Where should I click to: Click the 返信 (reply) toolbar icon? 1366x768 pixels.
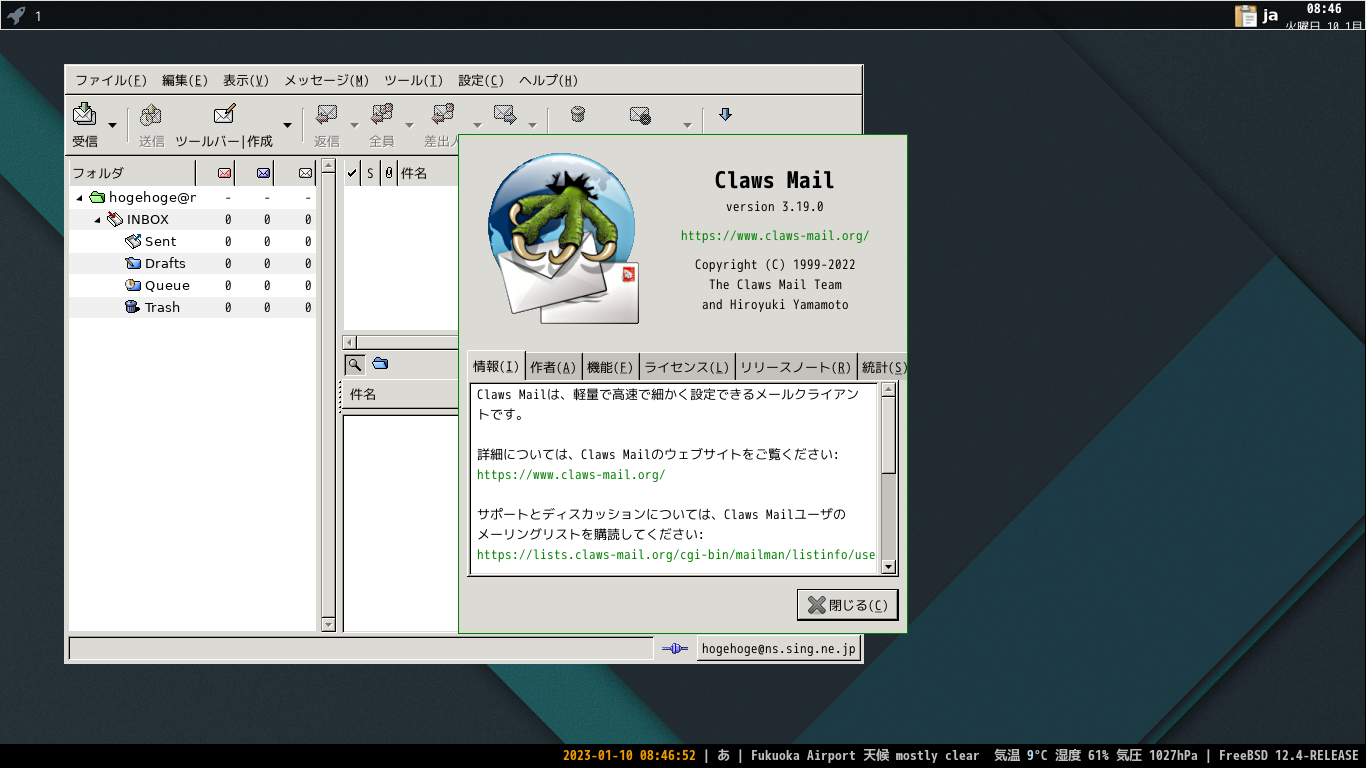pyautogui.click(x=327, y=114)
